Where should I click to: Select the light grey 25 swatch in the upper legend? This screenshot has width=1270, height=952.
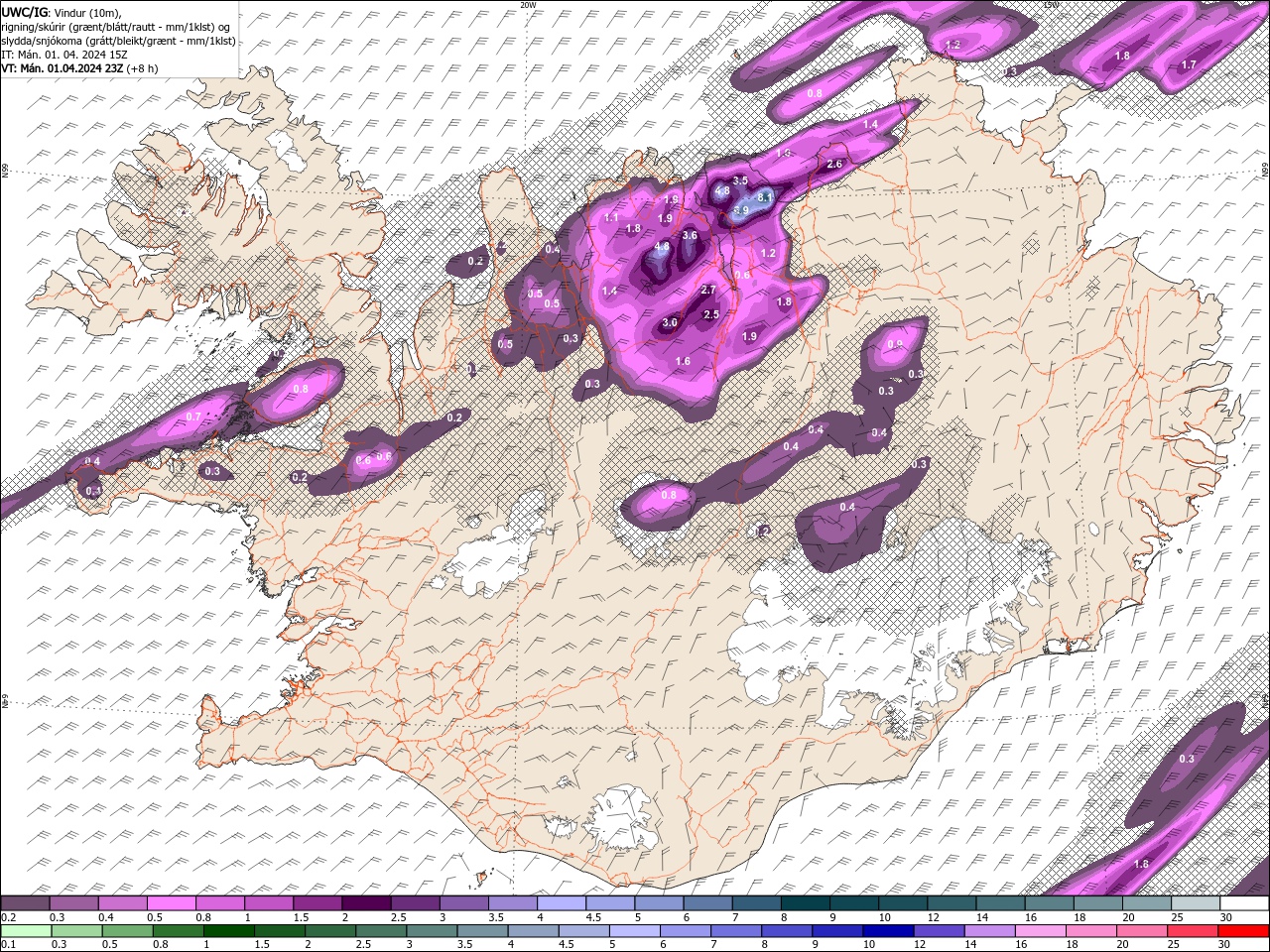pyautogui.click(x=1197, y=903)
